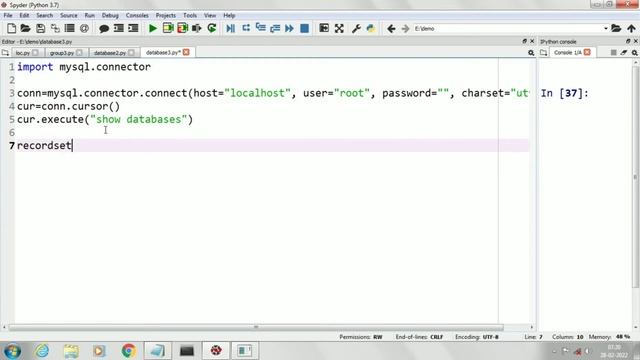Open the Edit menu
The width and height of the screenshot is (640, 360).
coord(24,16)
